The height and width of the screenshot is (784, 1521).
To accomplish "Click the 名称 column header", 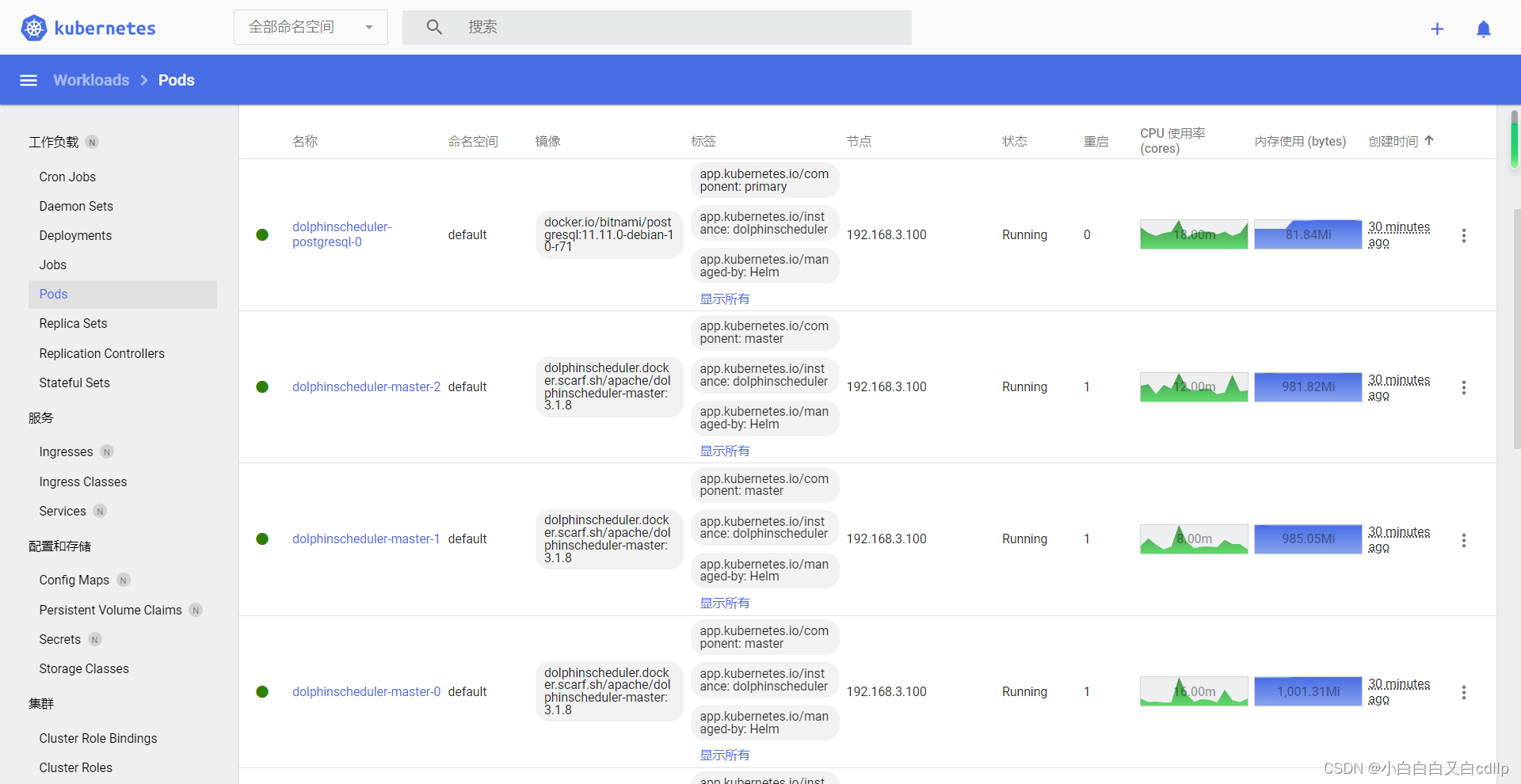I will click(305, 141).
